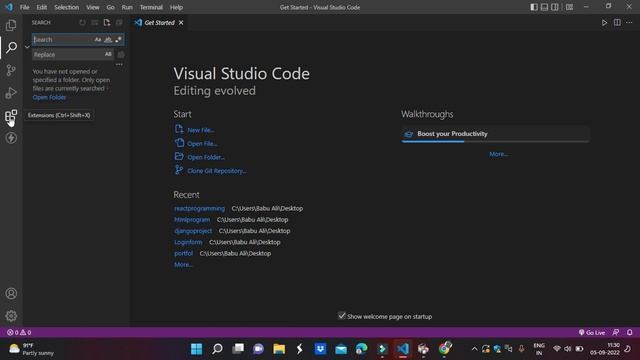Split the editor to the right
This screenshot has height=360, width=640.
[617, 22]
